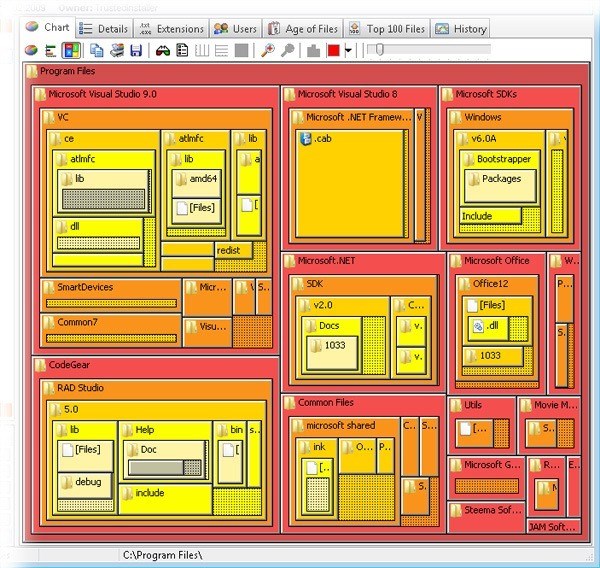The image size is (600, 568).
Task: Select the tree map chart type
Action: [x=71, y=50]
